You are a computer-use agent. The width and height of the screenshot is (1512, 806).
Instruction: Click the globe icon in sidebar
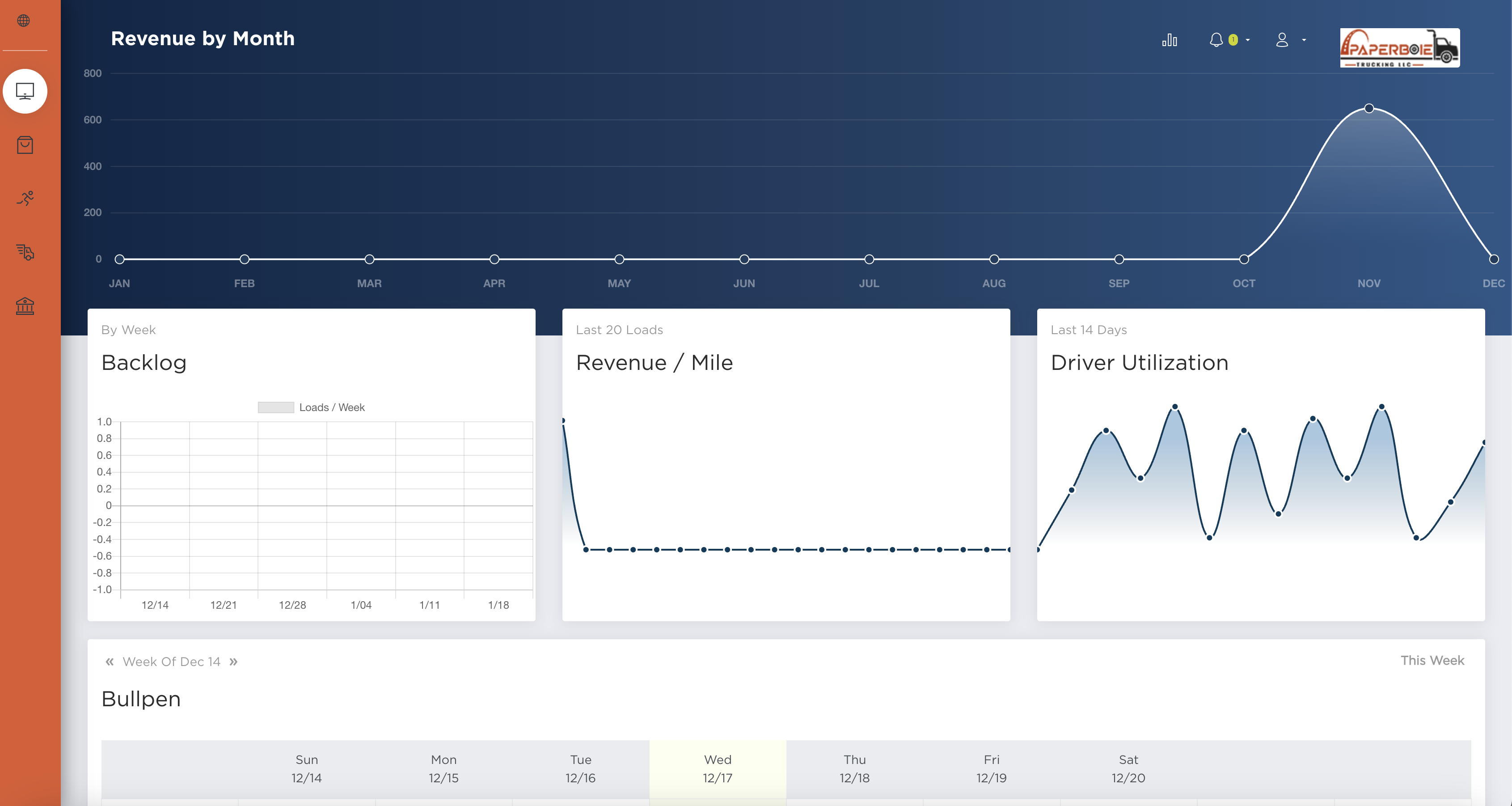(24, 21)
